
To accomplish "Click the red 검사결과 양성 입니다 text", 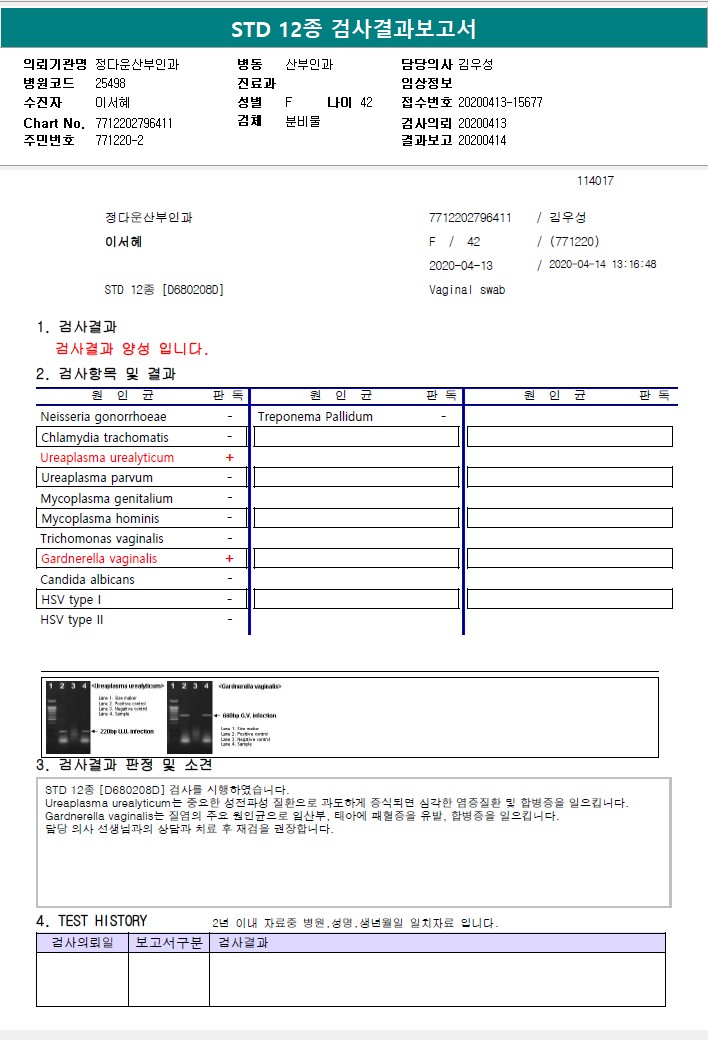I will [x=131, y=349].
